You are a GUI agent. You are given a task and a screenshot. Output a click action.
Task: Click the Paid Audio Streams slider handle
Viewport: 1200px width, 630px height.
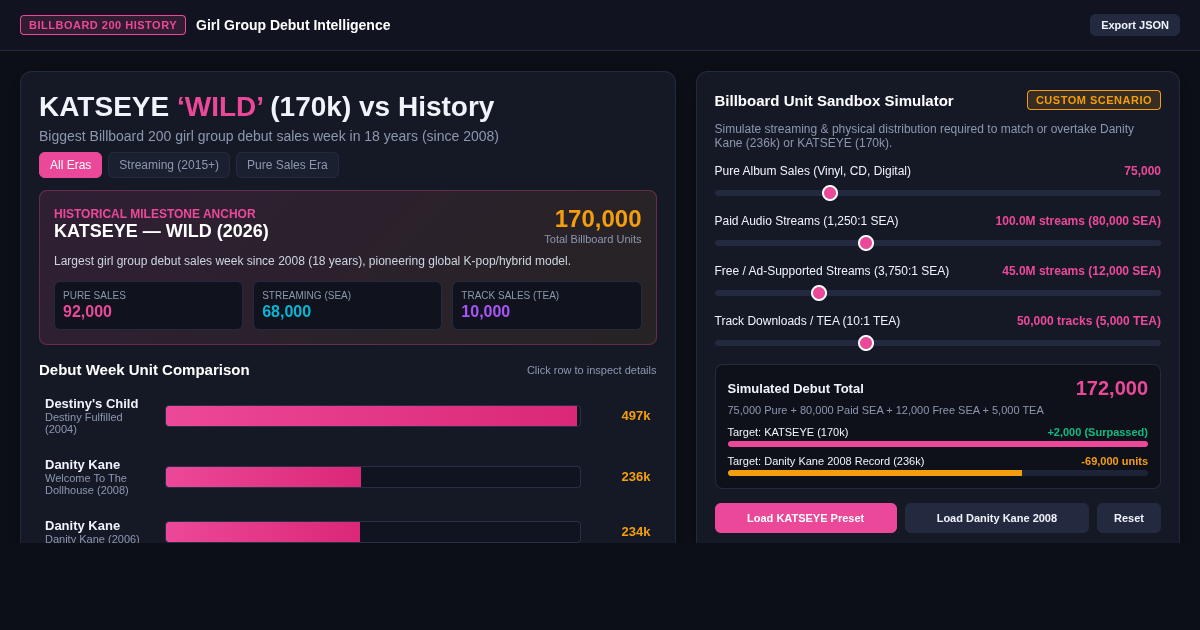[x=866, y=243]
